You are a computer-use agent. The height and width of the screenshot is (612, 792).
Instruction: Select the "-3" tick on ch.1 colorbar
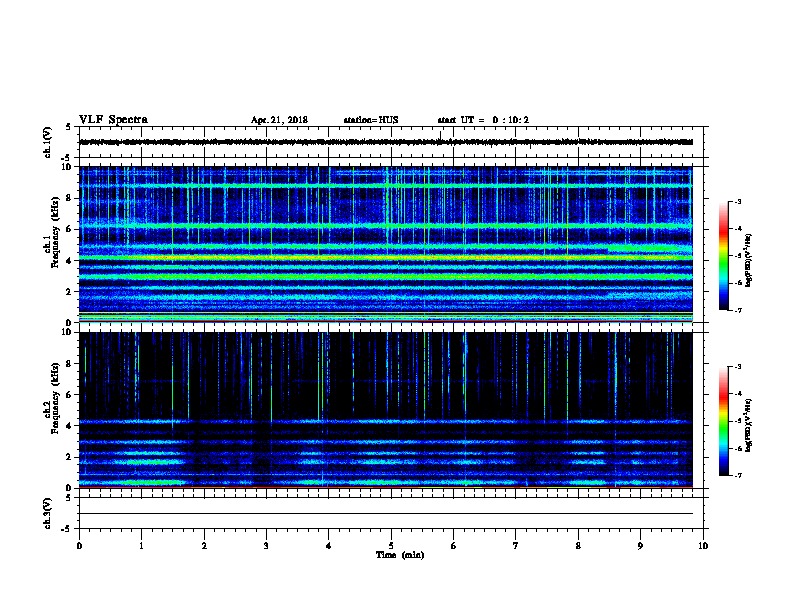[738, 201]
